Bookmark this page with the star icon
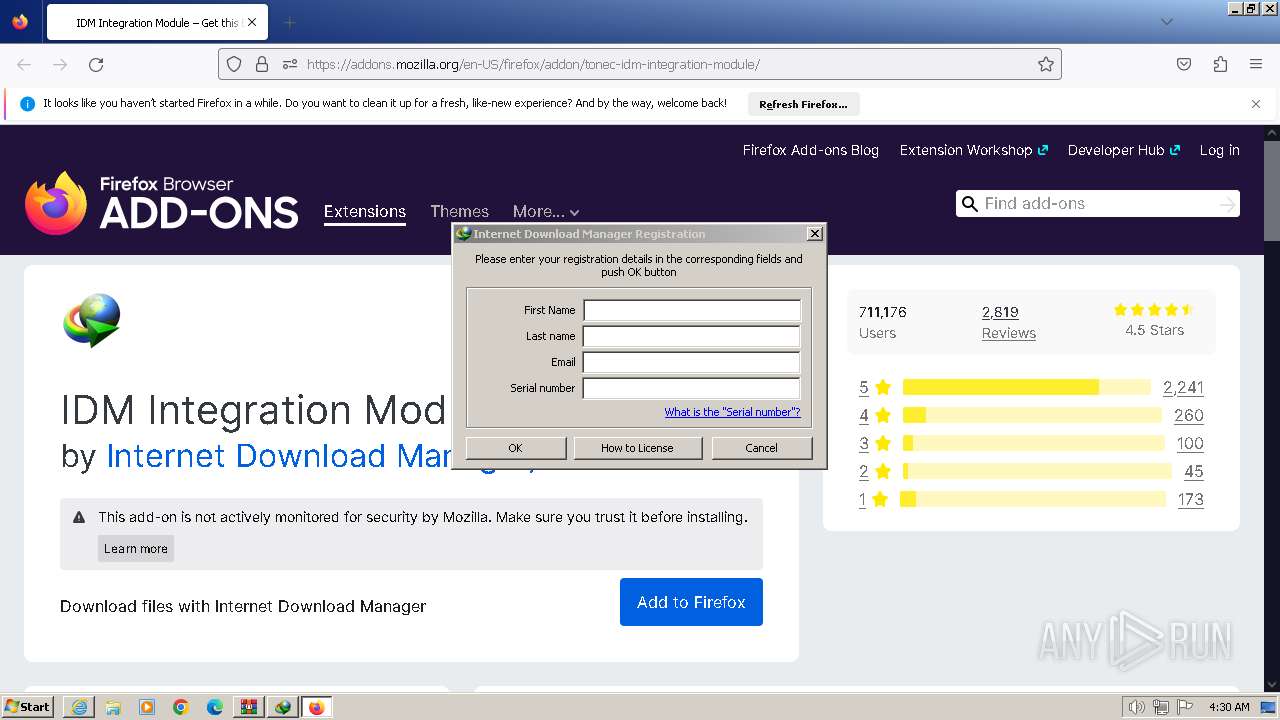This screenshot has height=720, width=1280. pos(1046,64)
